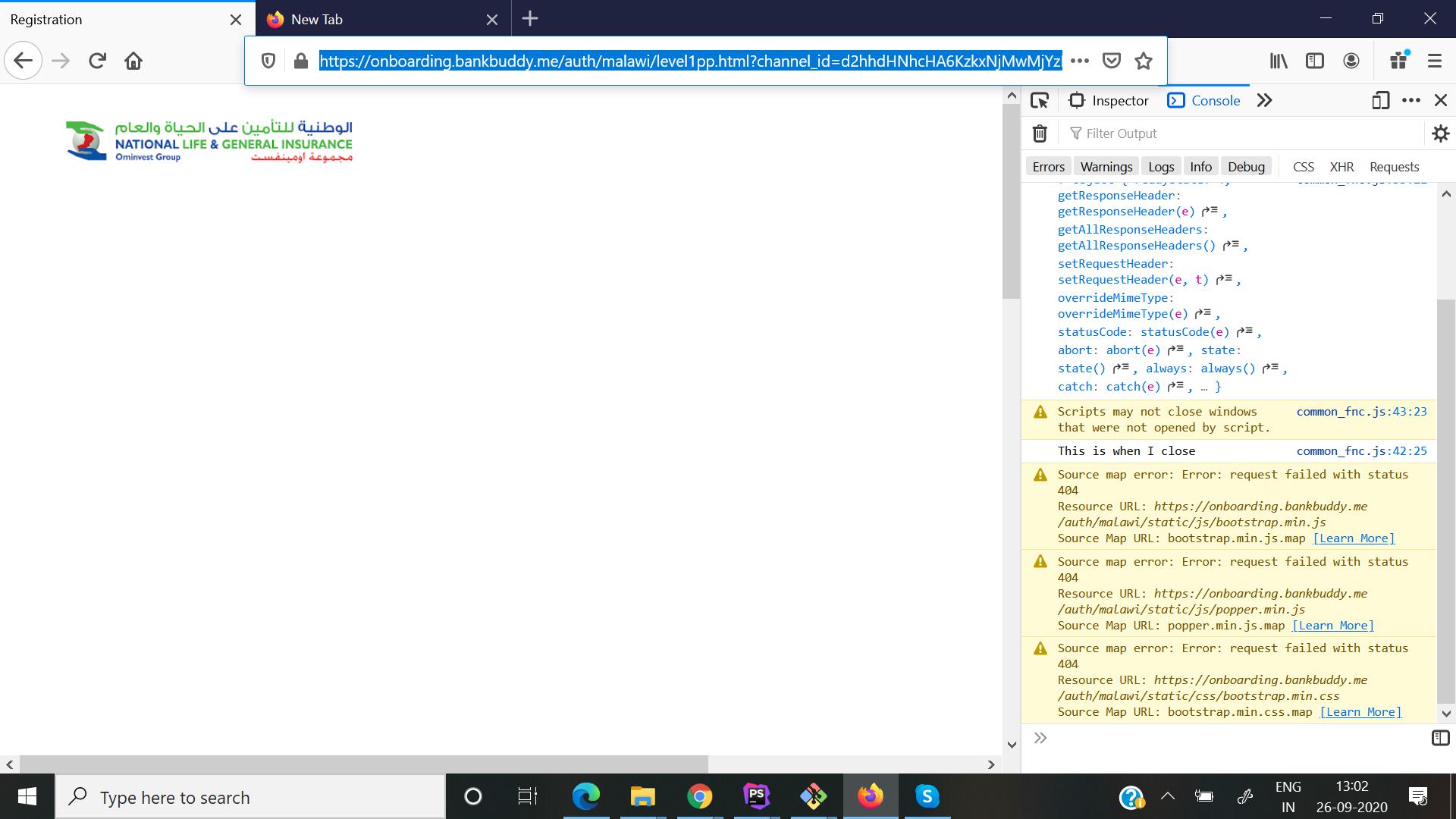The width and height of the screenshot is (1456, 819).
Task: Show hidden system tray icons
Action: coord(1168,796)
